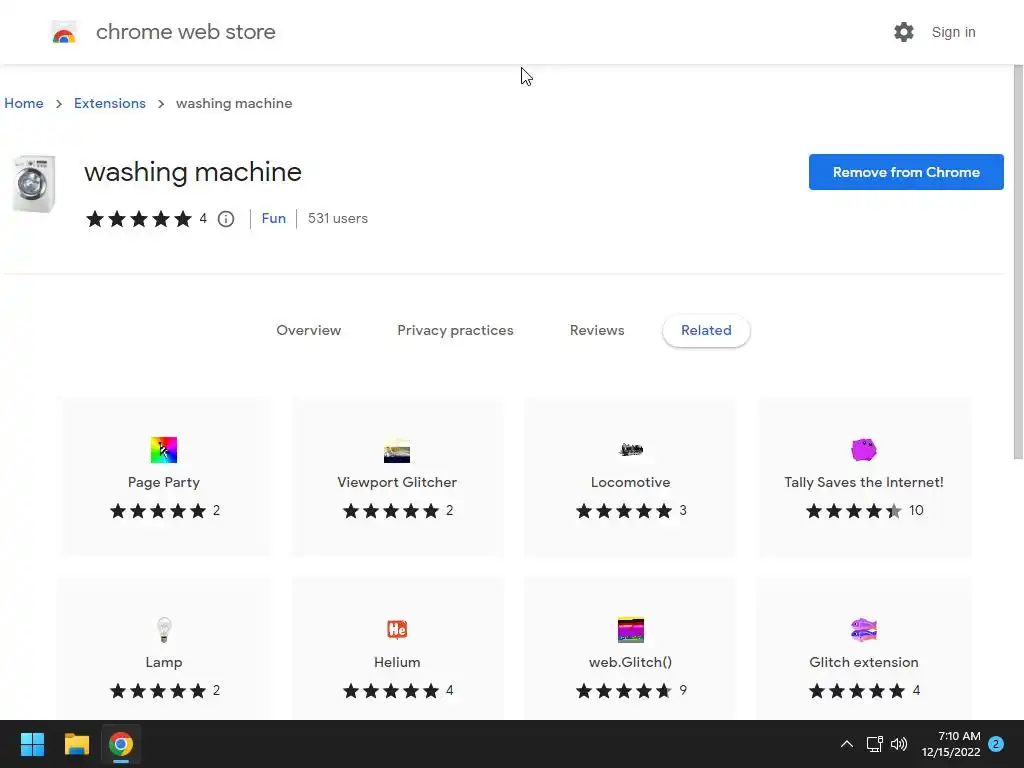Open the Lamp light bulb icon
Image resolution: width=1024 pixels, height=768 pixels.
tap(164, 630)
